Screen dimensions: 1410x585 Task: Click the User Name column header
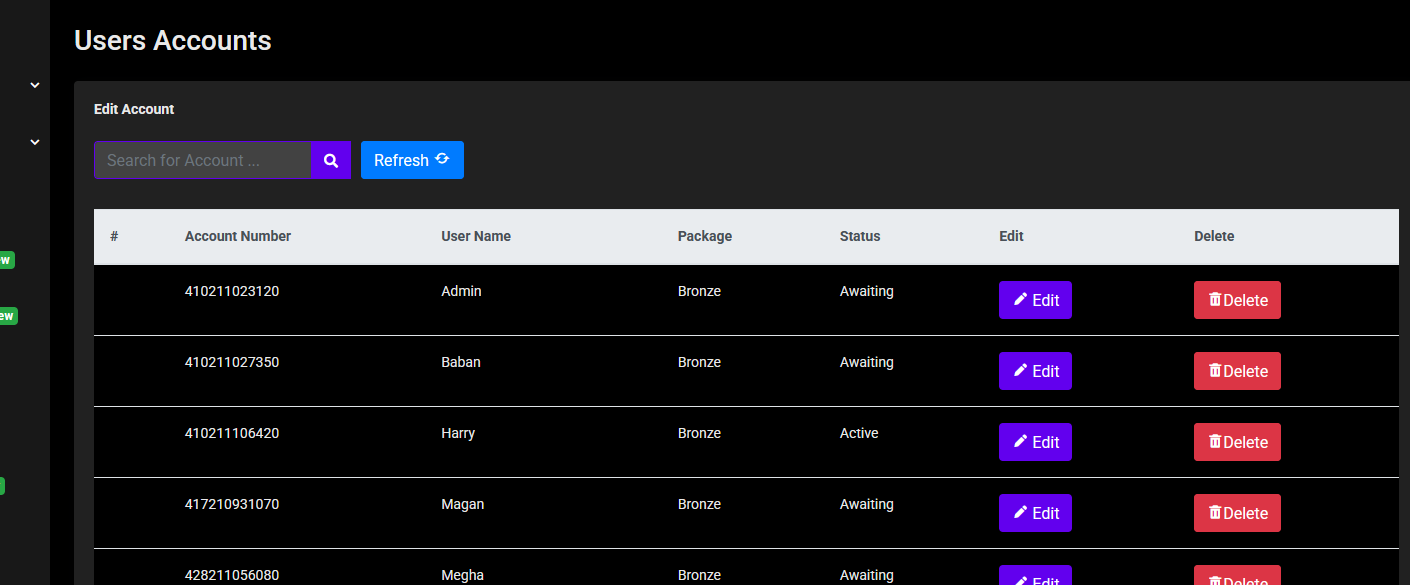pos(476,236)
